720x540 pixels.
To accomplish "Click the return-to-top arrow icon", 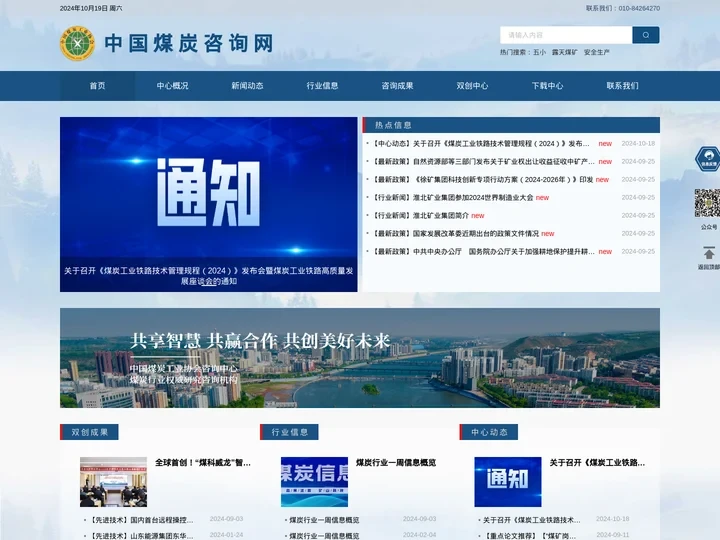I will coord(709,253).
